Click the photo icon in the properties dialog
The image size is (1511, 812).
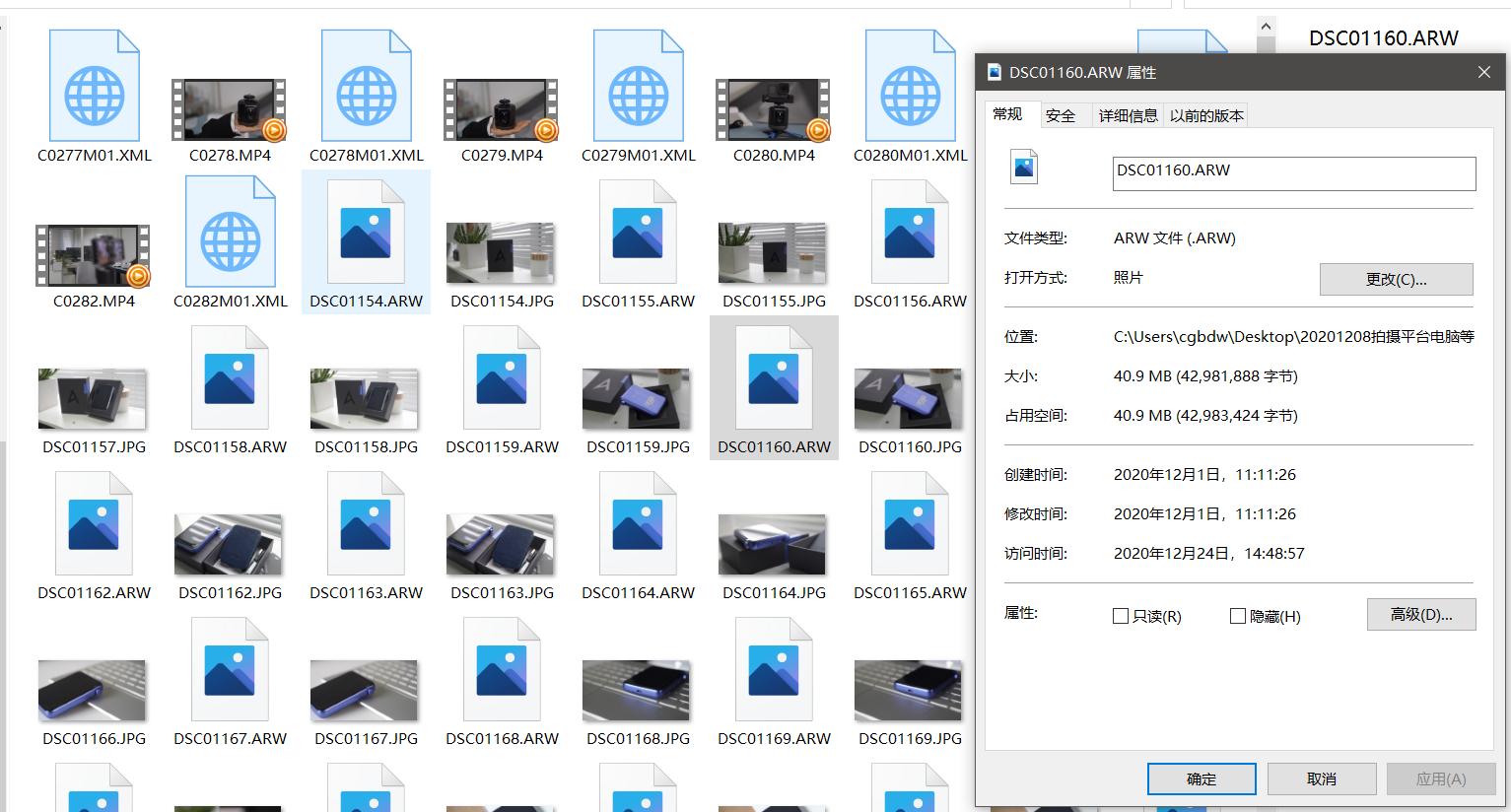[x=1023, y=167]
